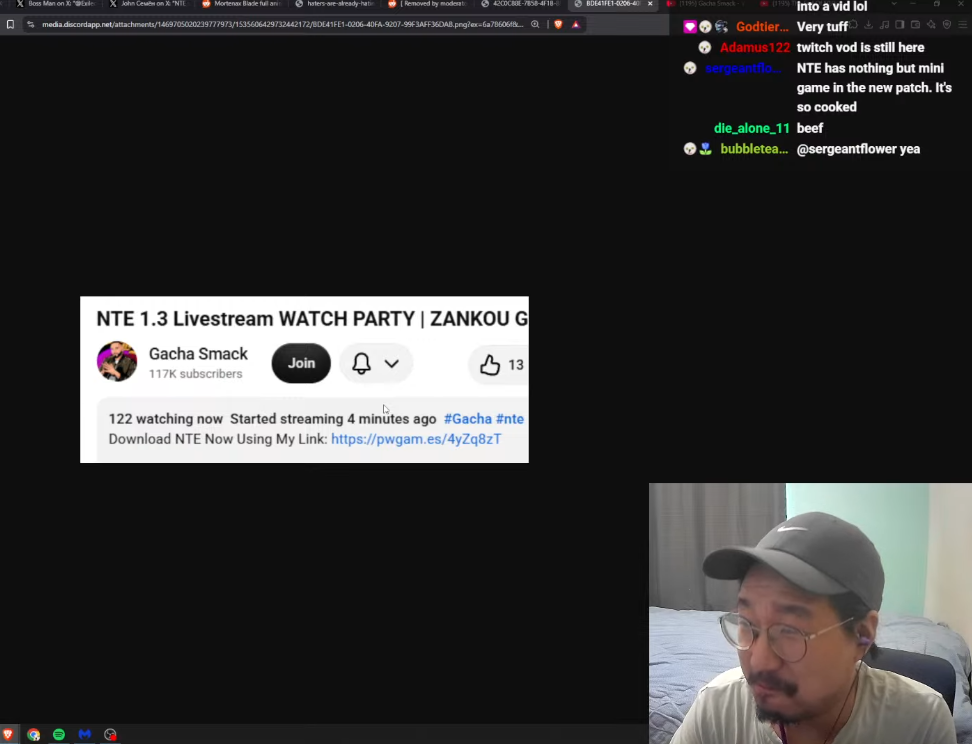Click the '122 watching now' text
Viewport: 972px width, 744px height.
[166, 419]
